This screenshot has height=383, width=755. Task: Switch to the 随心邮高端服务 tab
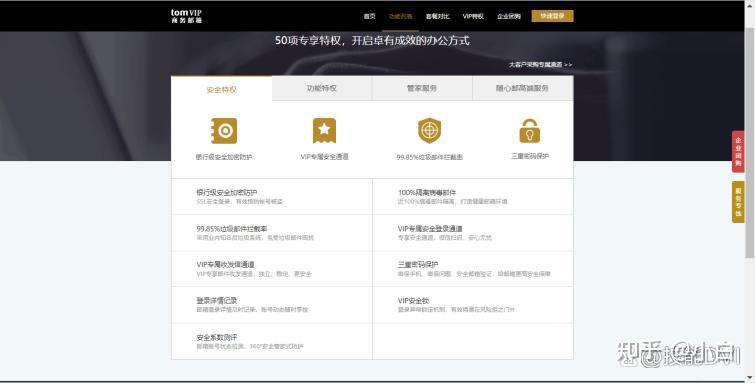click(x=522, y=88)
